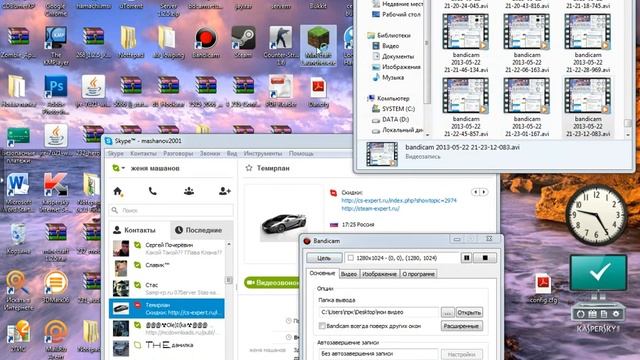The height and width of the screenshot is (360, 640).
Task: Click Bandicam pause recording button
Action: click(x=467, y=258)
